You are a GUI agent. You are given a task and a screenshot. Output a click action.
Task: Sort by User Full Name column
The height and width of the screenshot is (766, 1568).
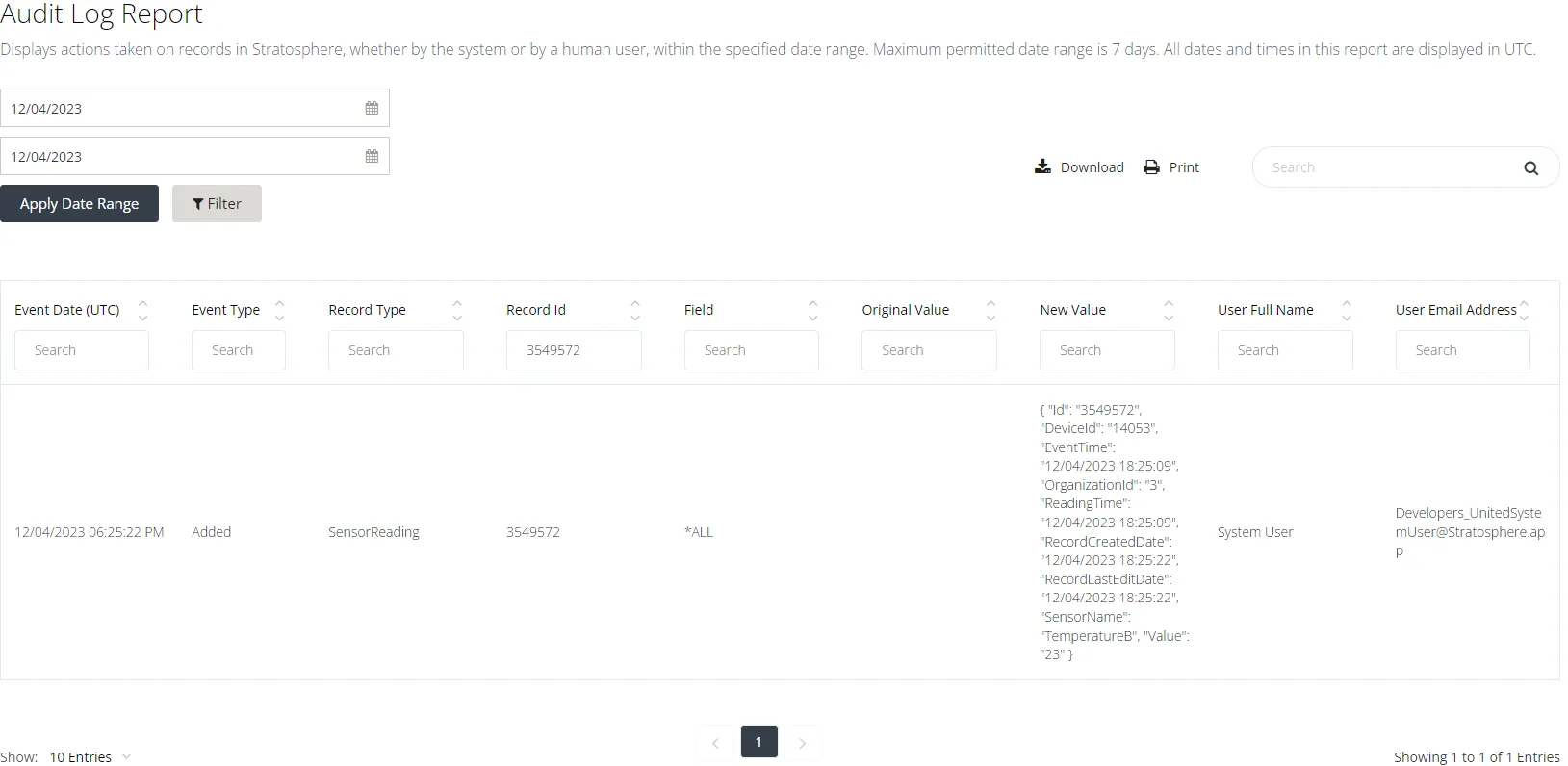1347,310
